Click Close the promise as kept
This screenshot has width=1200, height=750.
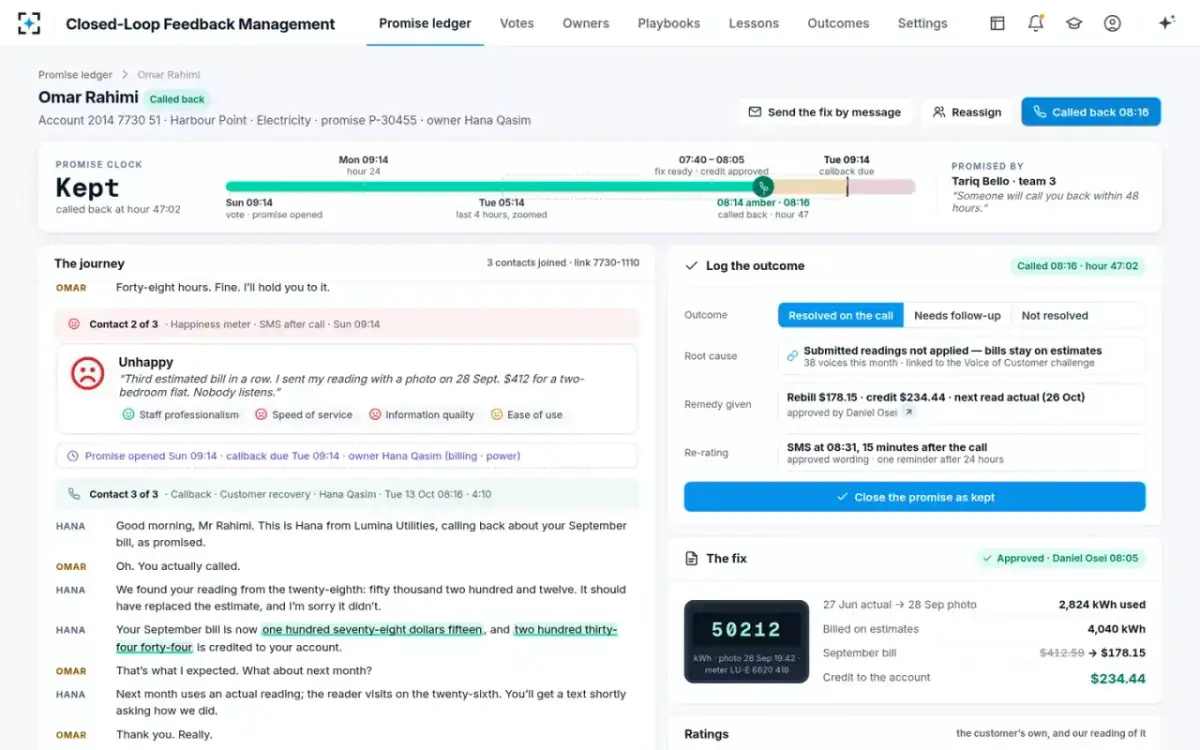tap(915, 497)
